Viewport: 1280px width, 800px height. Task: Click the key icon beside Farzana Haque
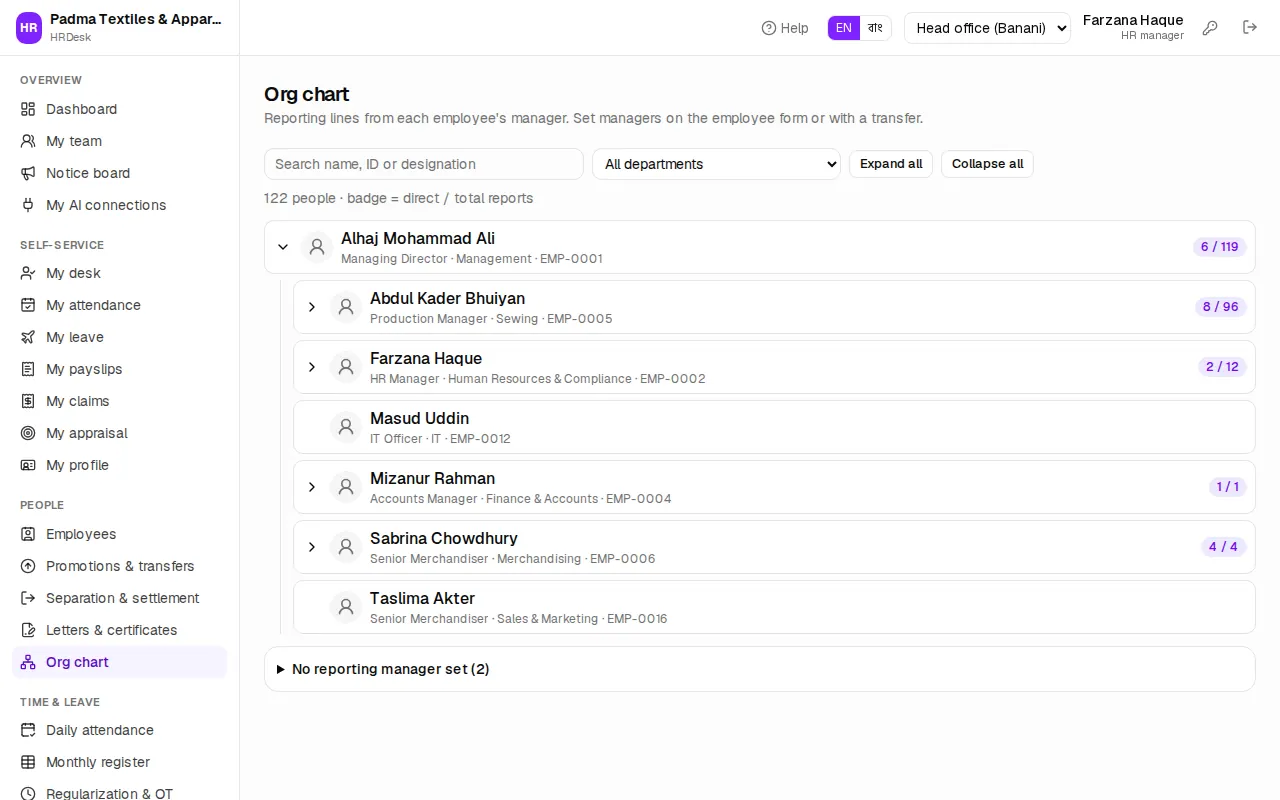[1210, 28]
